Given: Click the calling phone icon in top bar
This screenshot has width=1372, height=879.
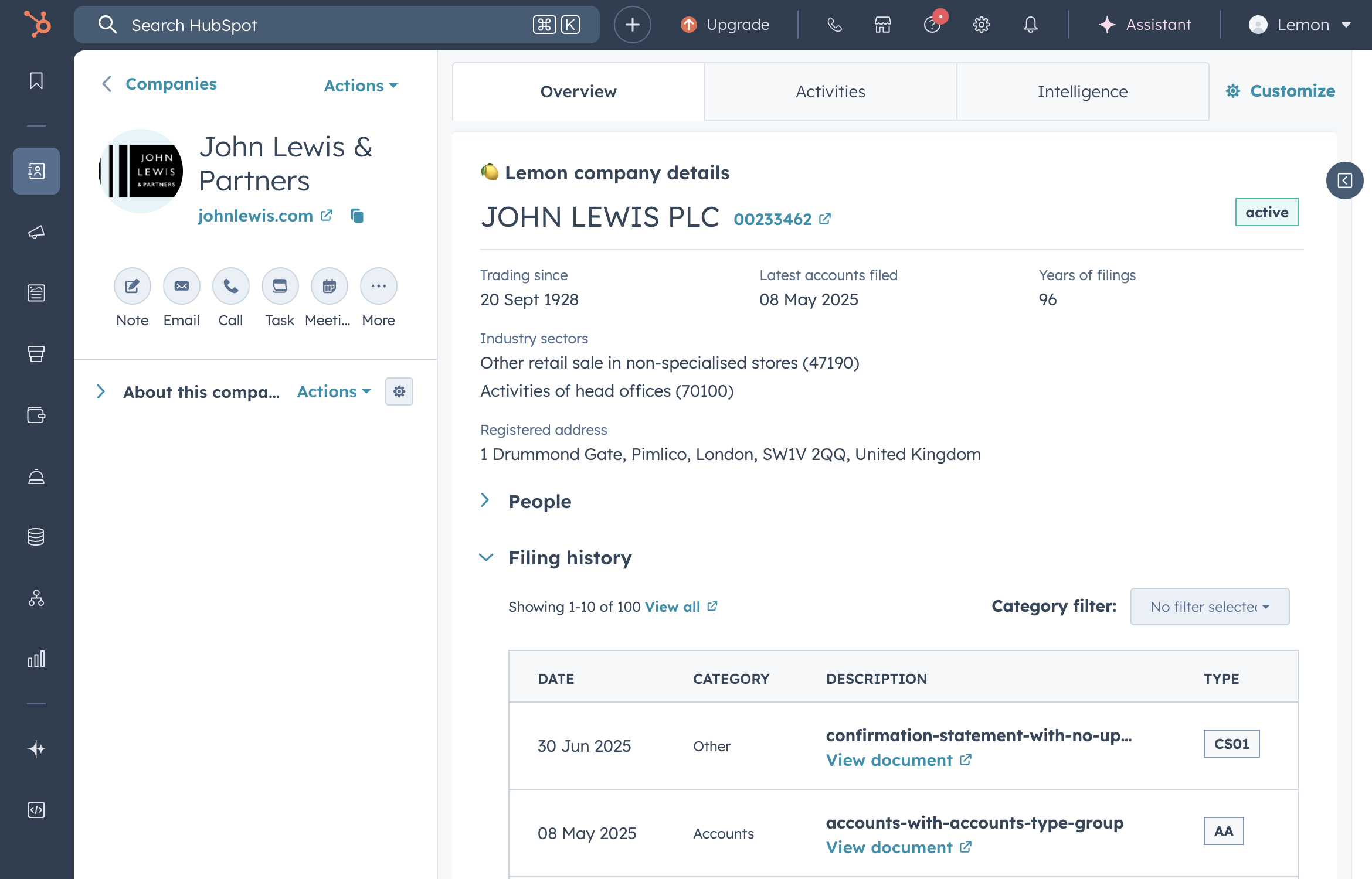Looking at the screenshot, I should pyautogui.click(x=834, y=25).
